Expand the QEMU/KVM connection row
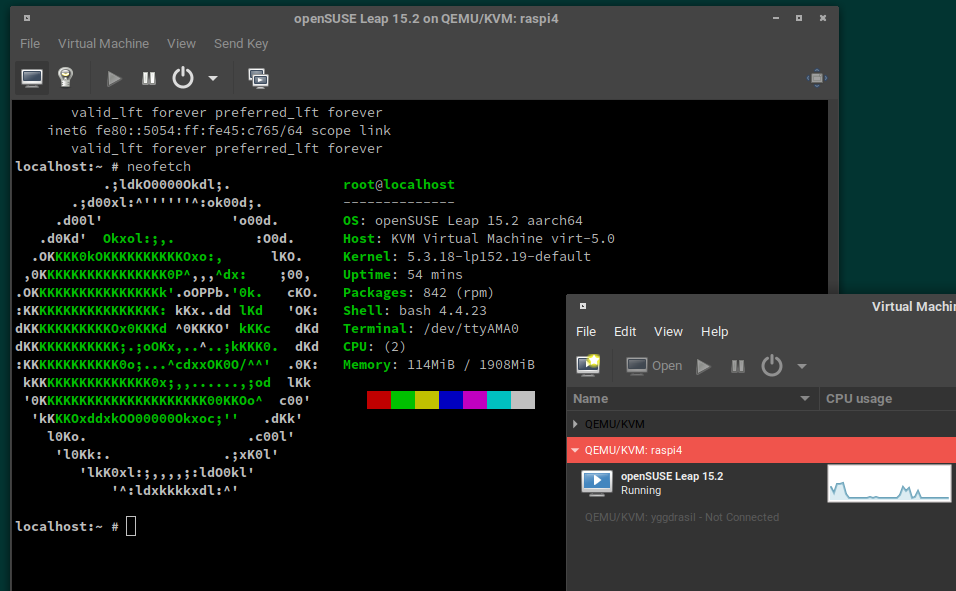Screen dimensions: 956x591 click(575, 424)
